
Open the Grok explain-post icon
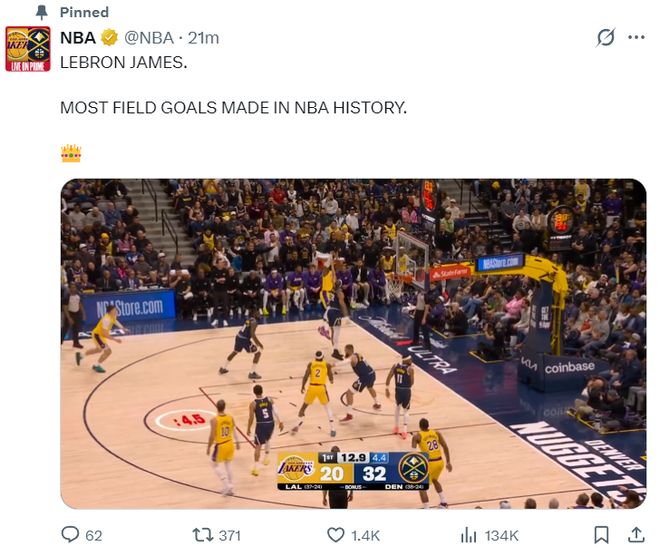point(605,38)
